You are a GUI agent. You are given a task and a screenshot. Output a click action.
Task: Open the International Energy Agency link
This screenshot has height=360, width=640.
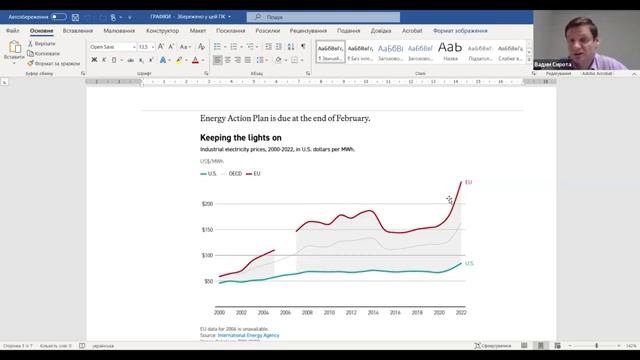point(249,335)
